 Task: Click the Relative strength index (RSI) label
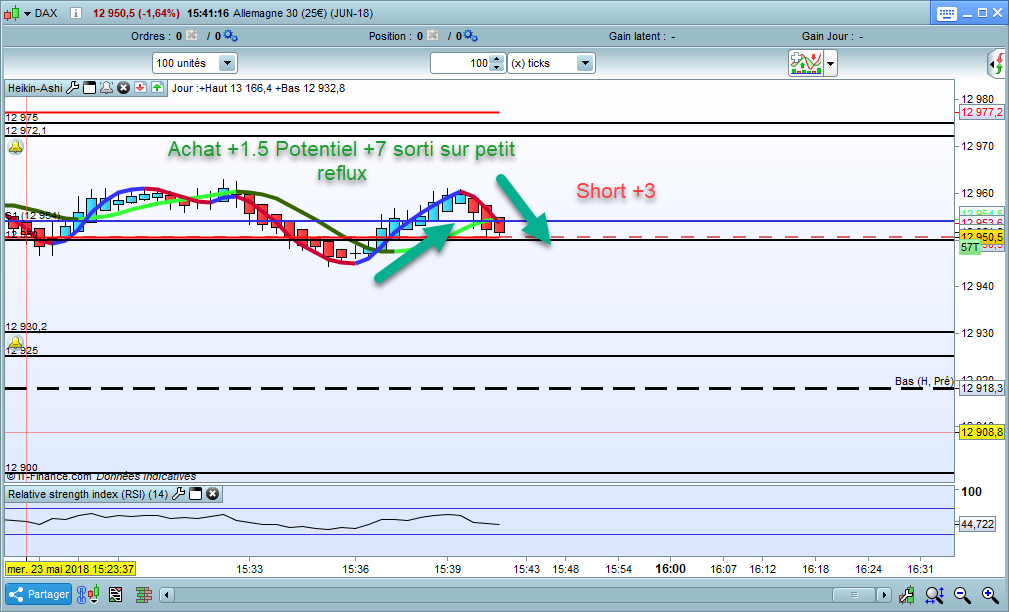coord(88,494)
